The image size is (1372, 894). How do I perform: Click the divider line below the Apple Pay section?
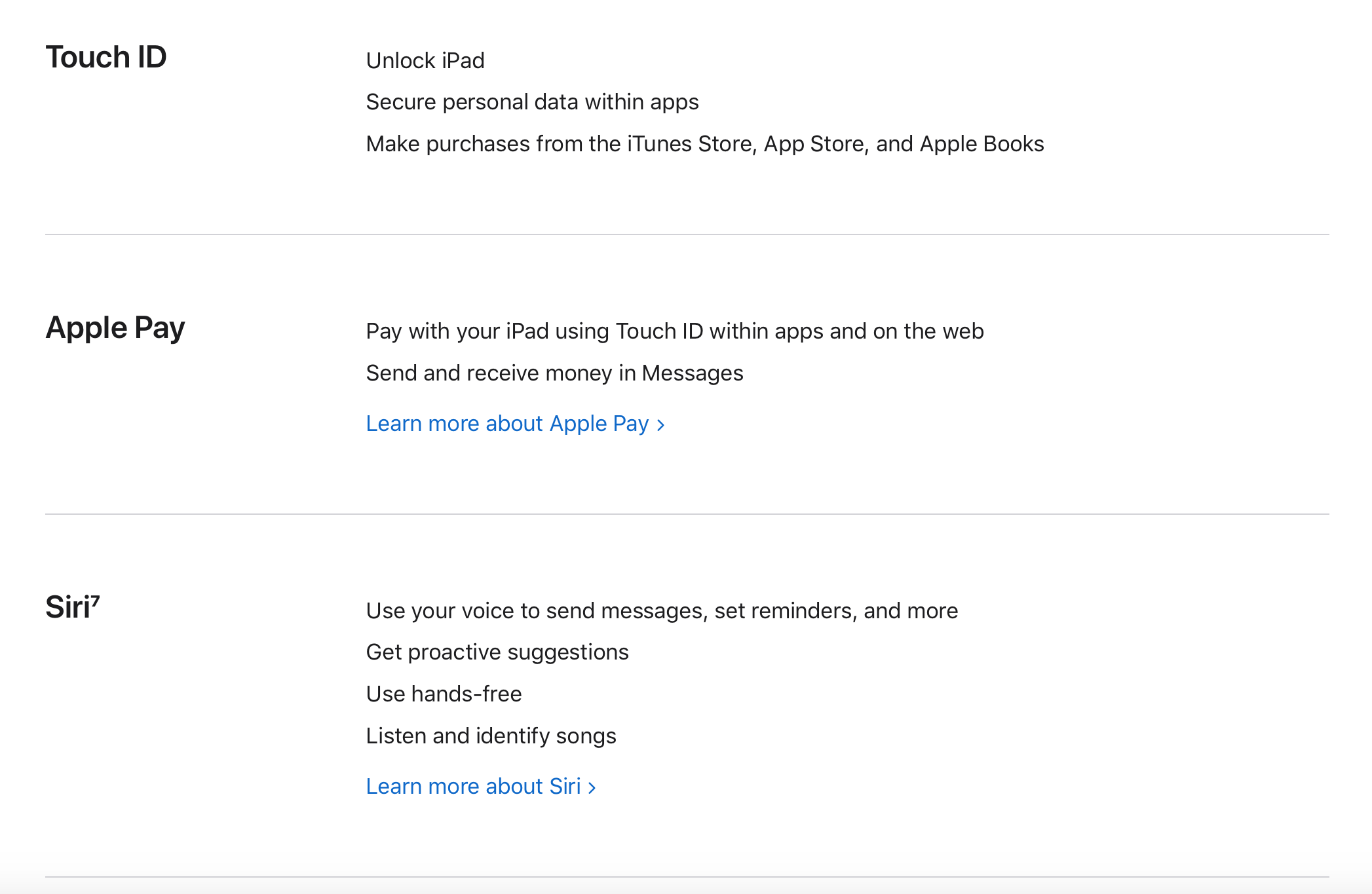(x=687, y=514)
